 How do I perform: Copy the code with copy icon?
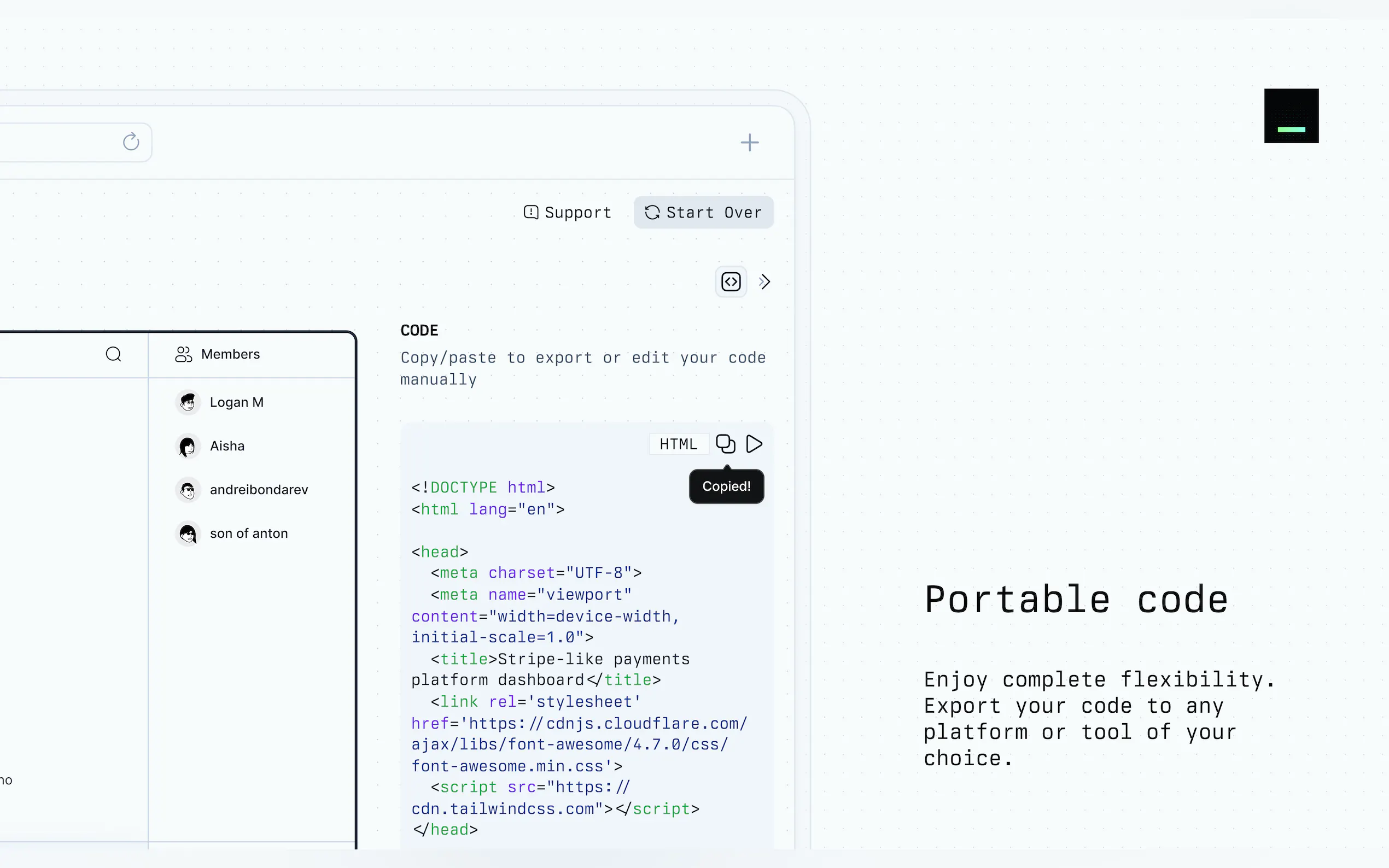coord(725,444)
